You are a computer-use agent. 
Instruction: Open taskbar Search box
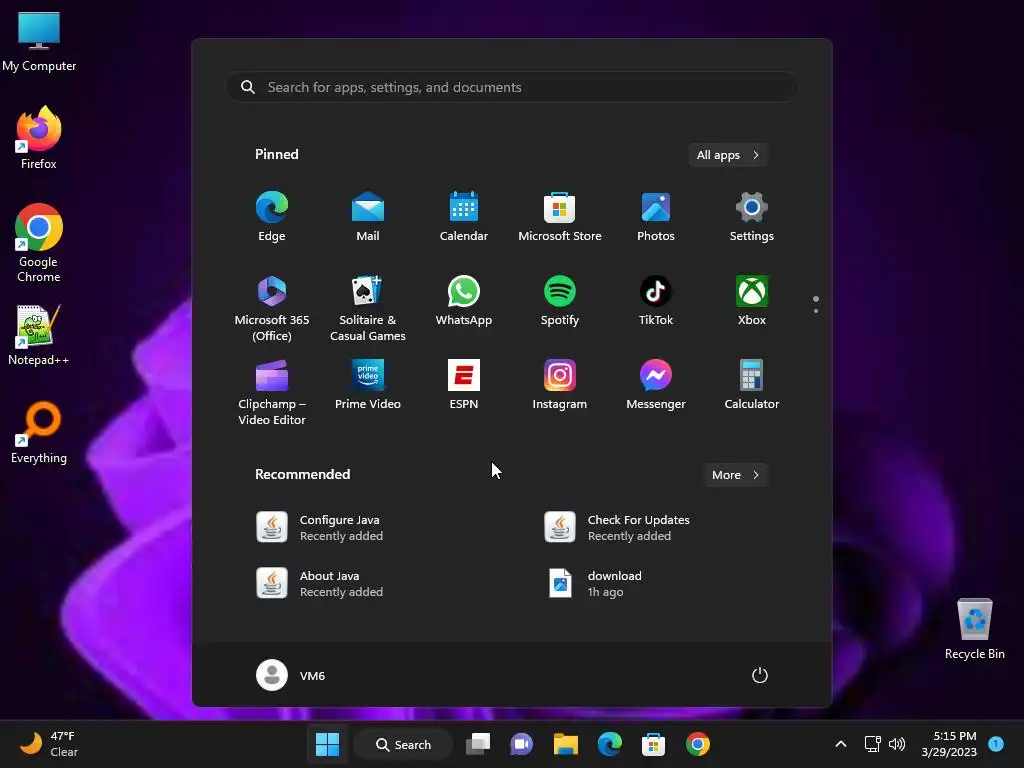[403, 744]
